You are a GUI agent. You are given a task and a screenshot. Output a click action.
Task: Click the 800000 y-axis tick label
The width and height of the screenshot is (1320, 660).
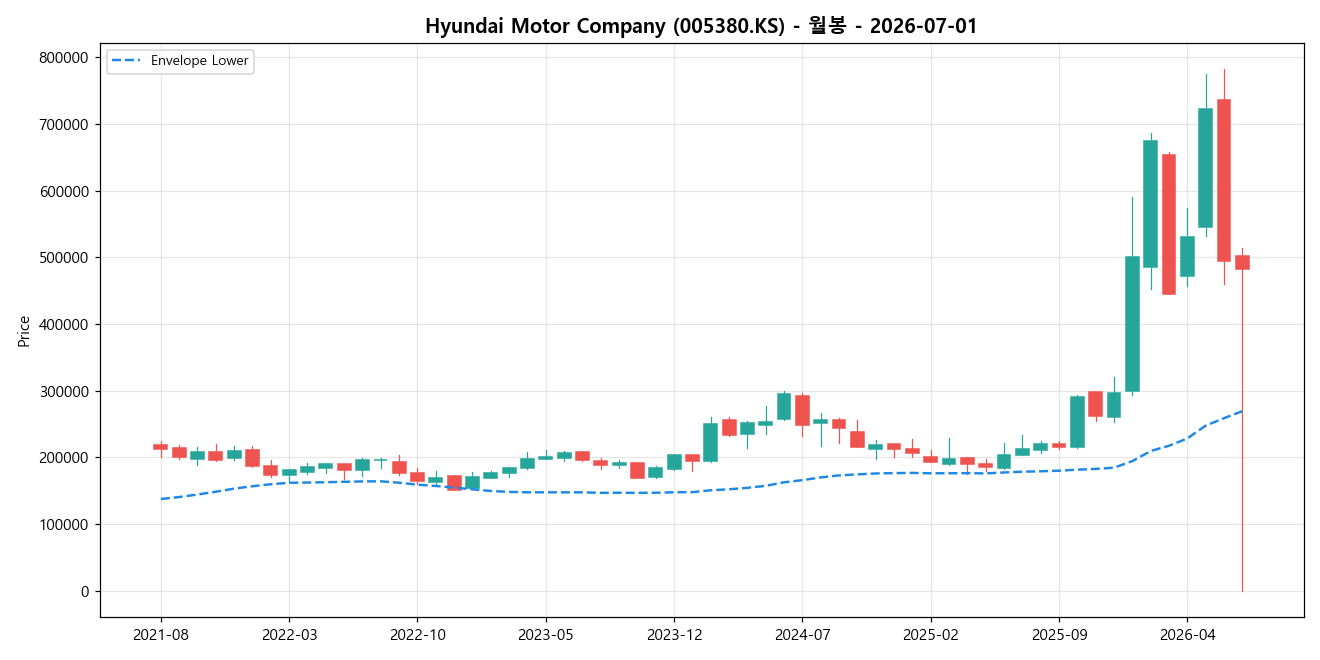point(64,58)
